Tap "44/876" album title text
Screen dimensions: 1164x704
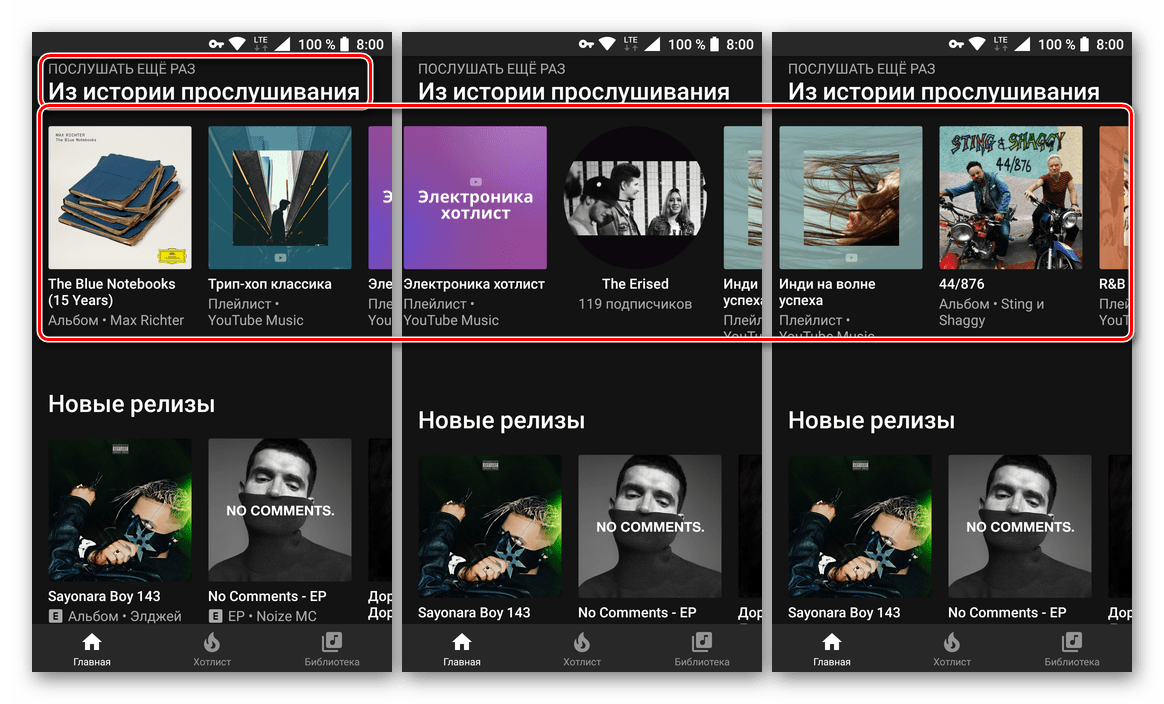click(x=961, y=284)
